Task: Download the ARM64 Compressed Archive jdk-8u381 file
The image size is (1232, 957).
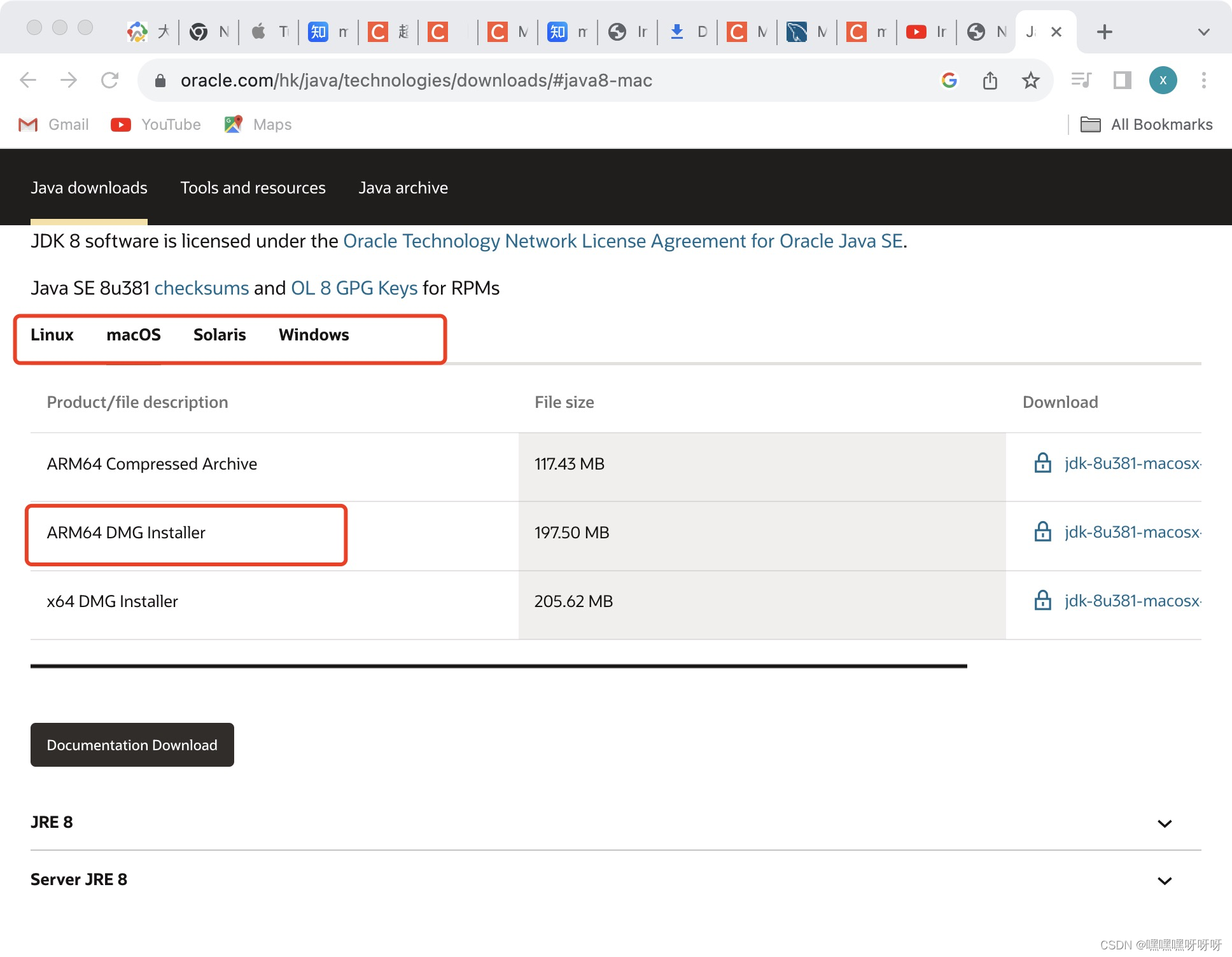Action: pos(1133,463)
